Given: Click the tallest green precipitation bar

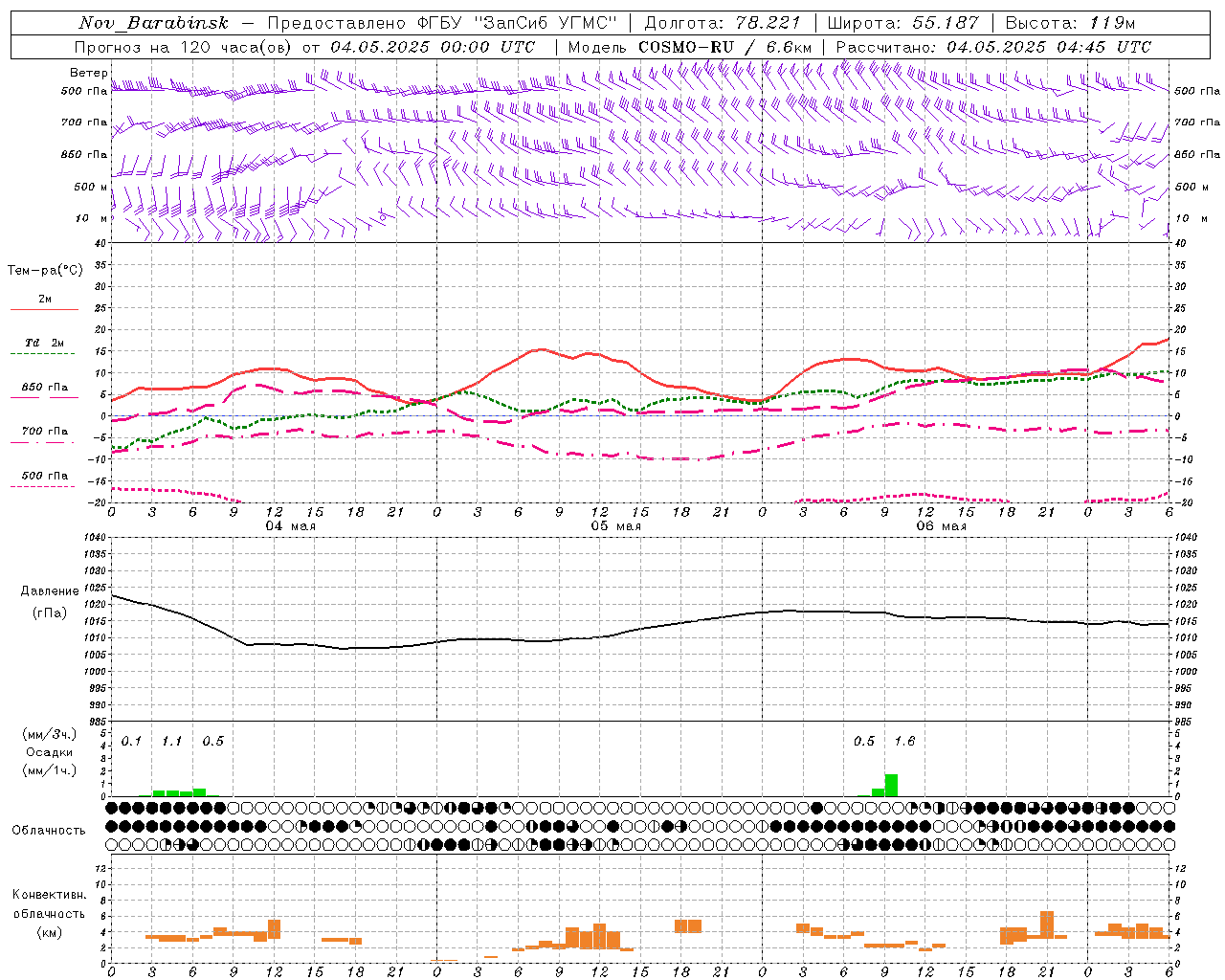Looking at the screenshot, I should 891,785.
